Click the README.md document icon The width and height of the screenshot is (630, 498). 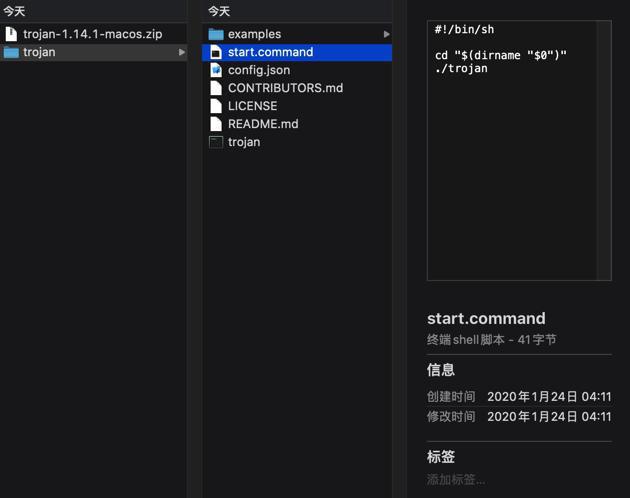click(x=216, y=124)
